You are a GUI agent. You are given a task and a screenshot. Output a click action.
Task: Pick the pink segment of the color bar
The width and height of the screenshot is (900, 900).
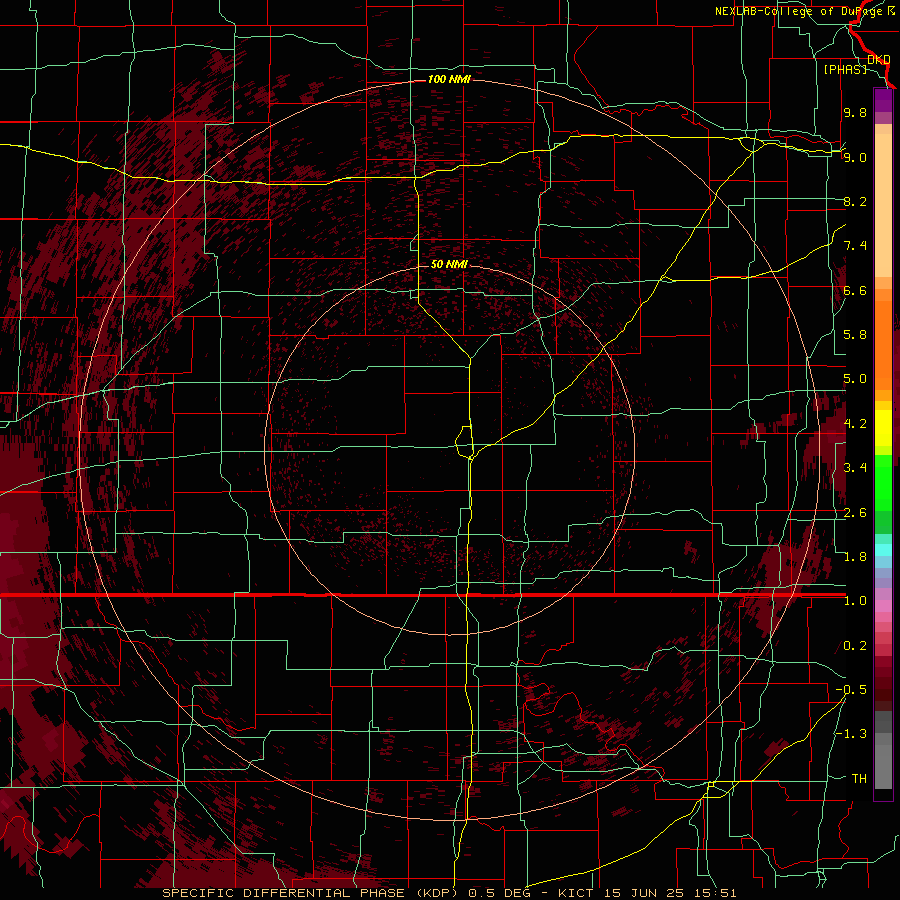[x=883, y=605]
